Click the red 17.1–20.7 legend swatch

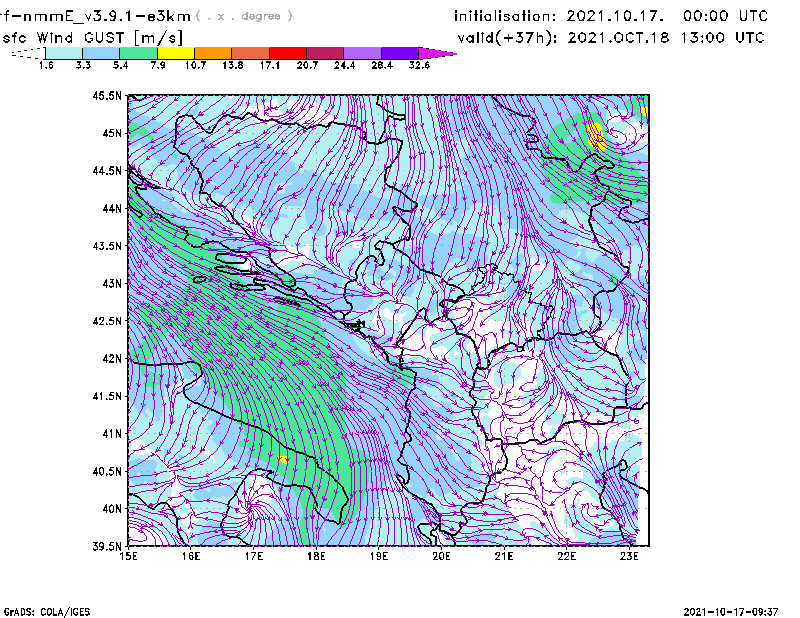click(288, 53)
